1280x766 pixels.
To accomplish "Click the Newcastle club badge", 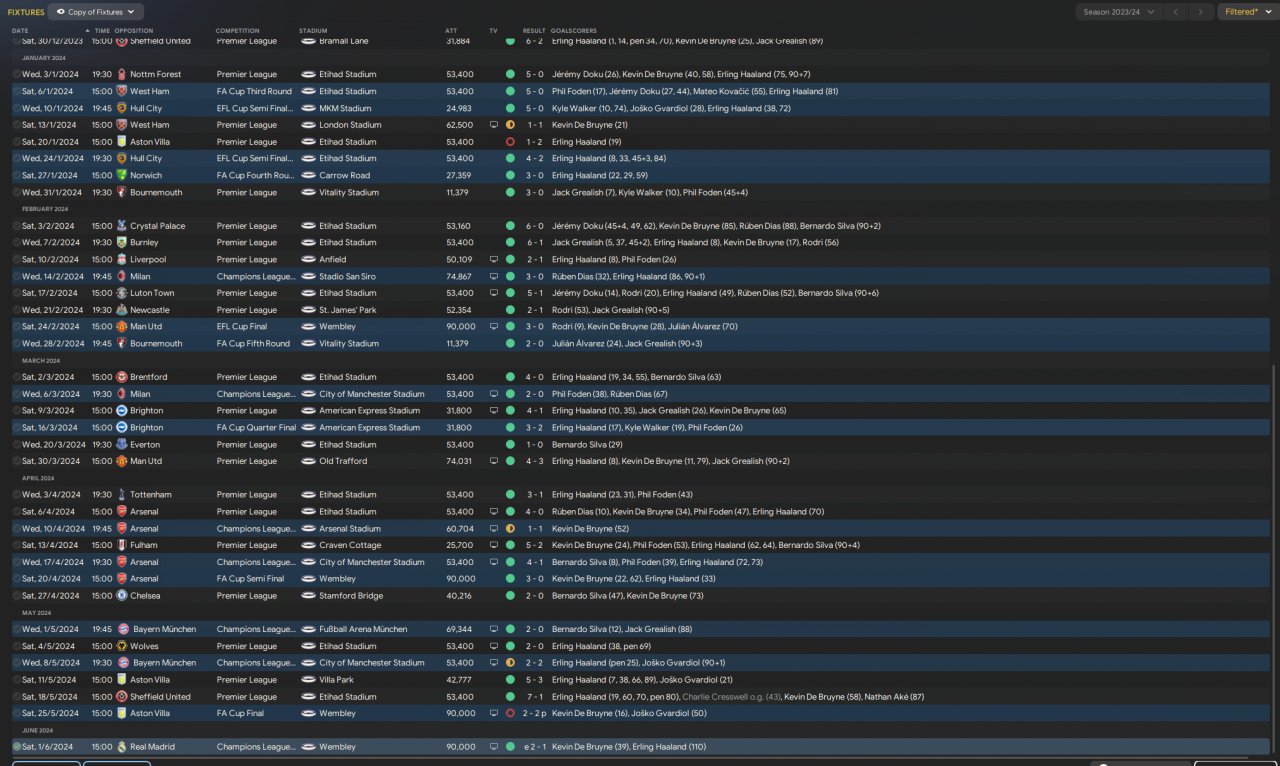I will (x=121, y=310).
